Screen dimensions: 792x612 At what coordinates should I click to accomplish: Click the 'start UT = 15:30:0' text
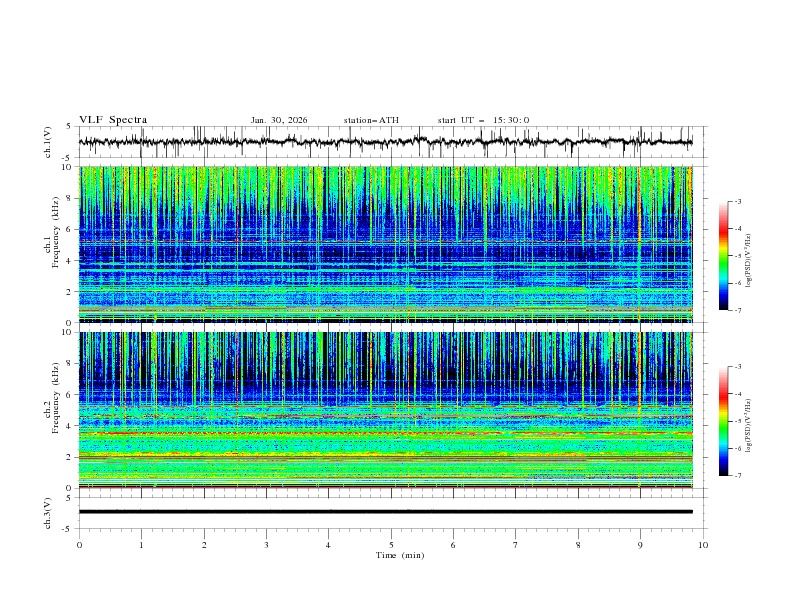pos(483,120)
